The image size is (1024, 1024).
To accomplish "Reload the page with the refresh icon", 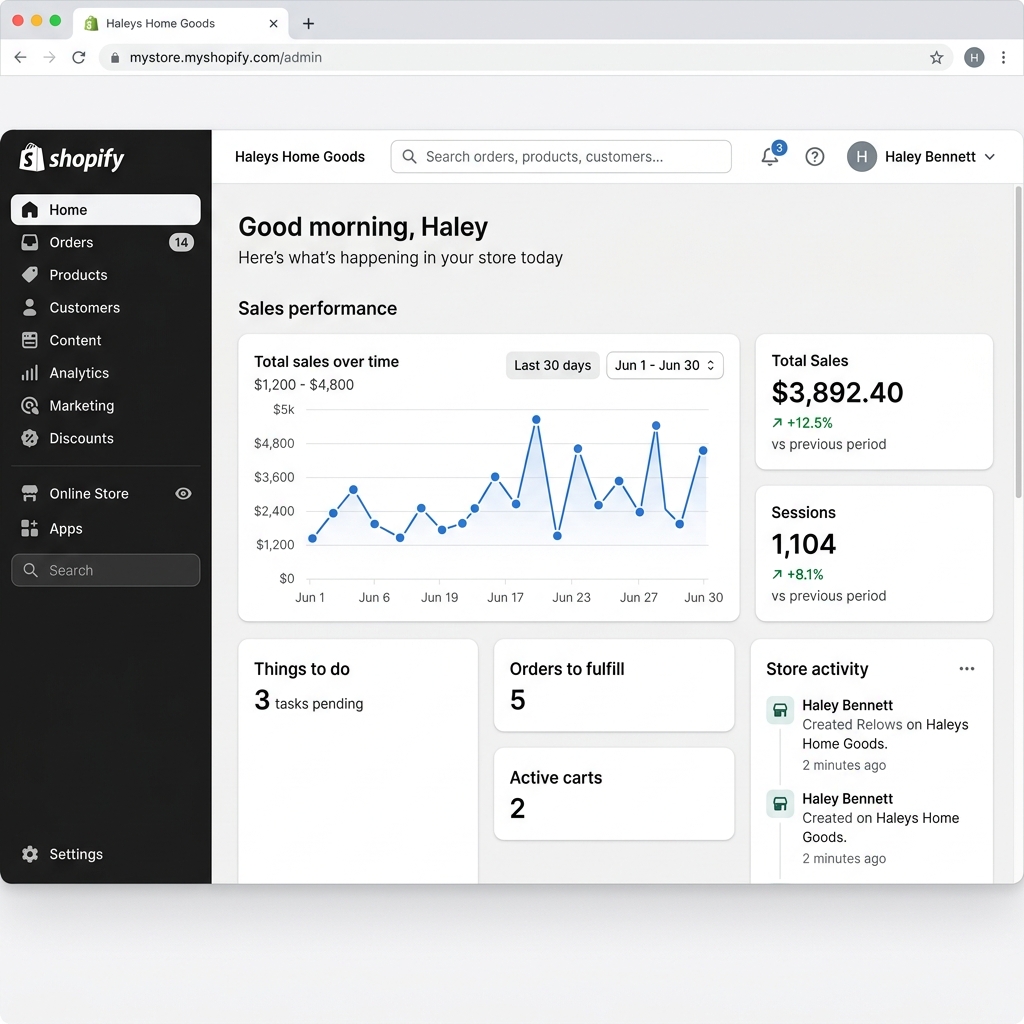I will point(79,57).
